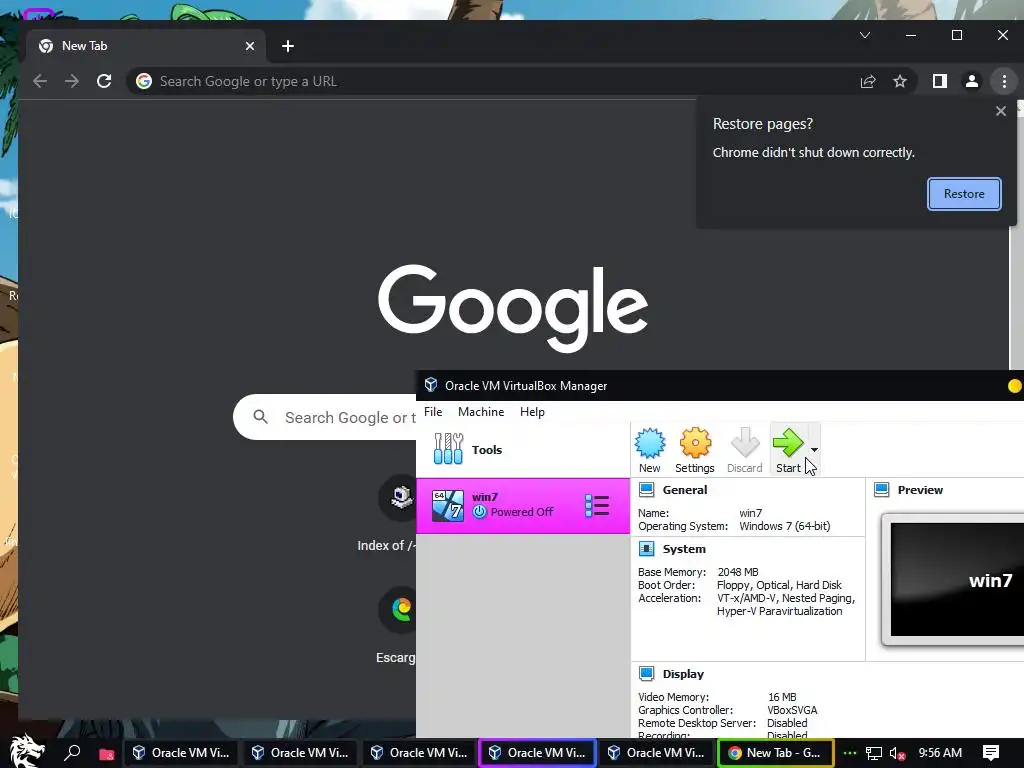Toggle Chrome side panel icon
Image resolution: width=1024 pixels, height=768 pixels.
tap(940, 81)
